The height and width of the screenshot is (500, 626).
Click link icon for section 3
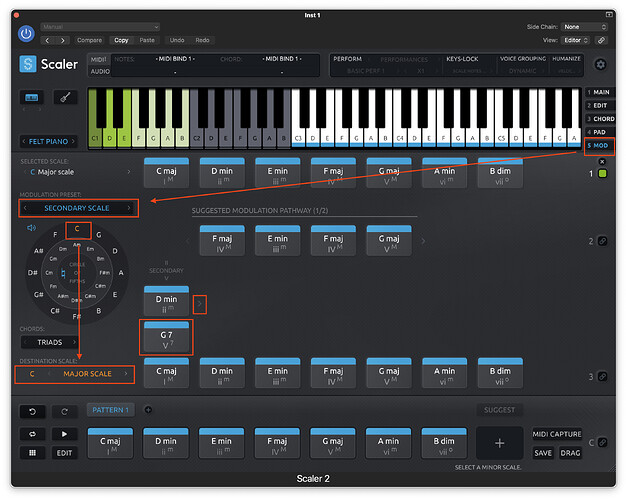click(x=602, y=376)
